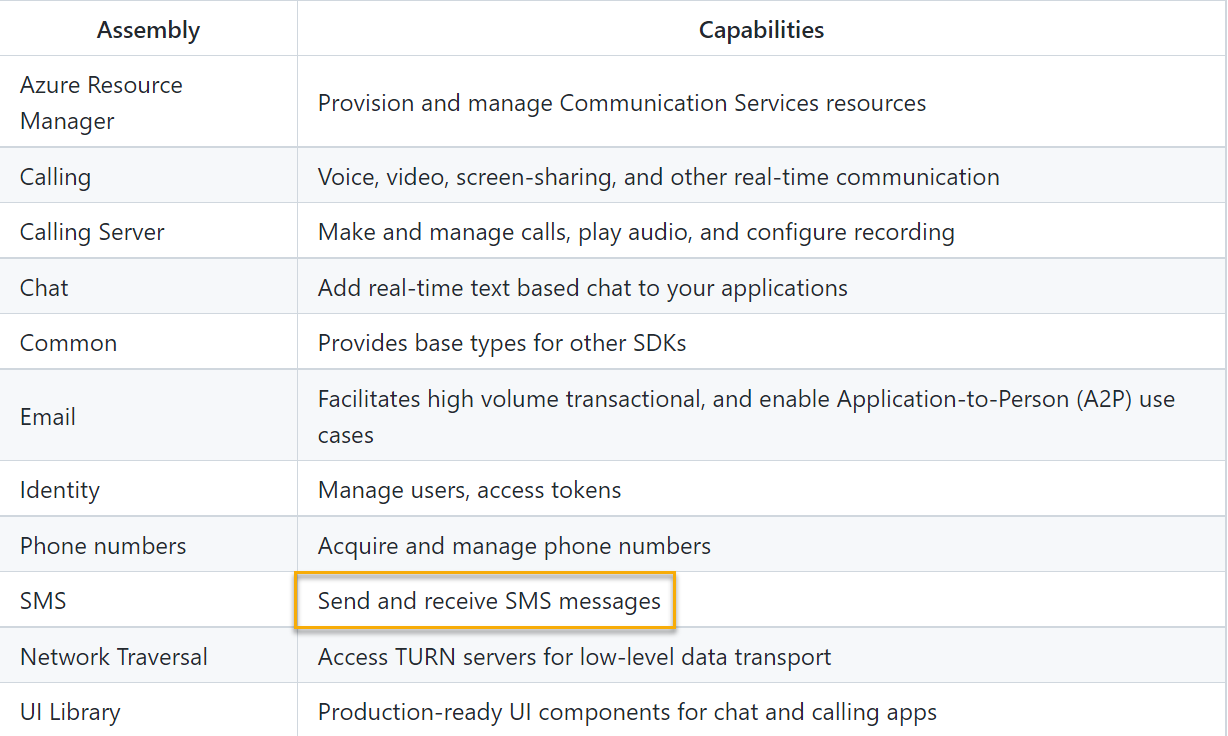Image resolution: width=1228 pixels, height=736 pixels.
Task: Click 'Facilitates high volume transactional' description
Action: pyautogui.click(x=746, y=417)
